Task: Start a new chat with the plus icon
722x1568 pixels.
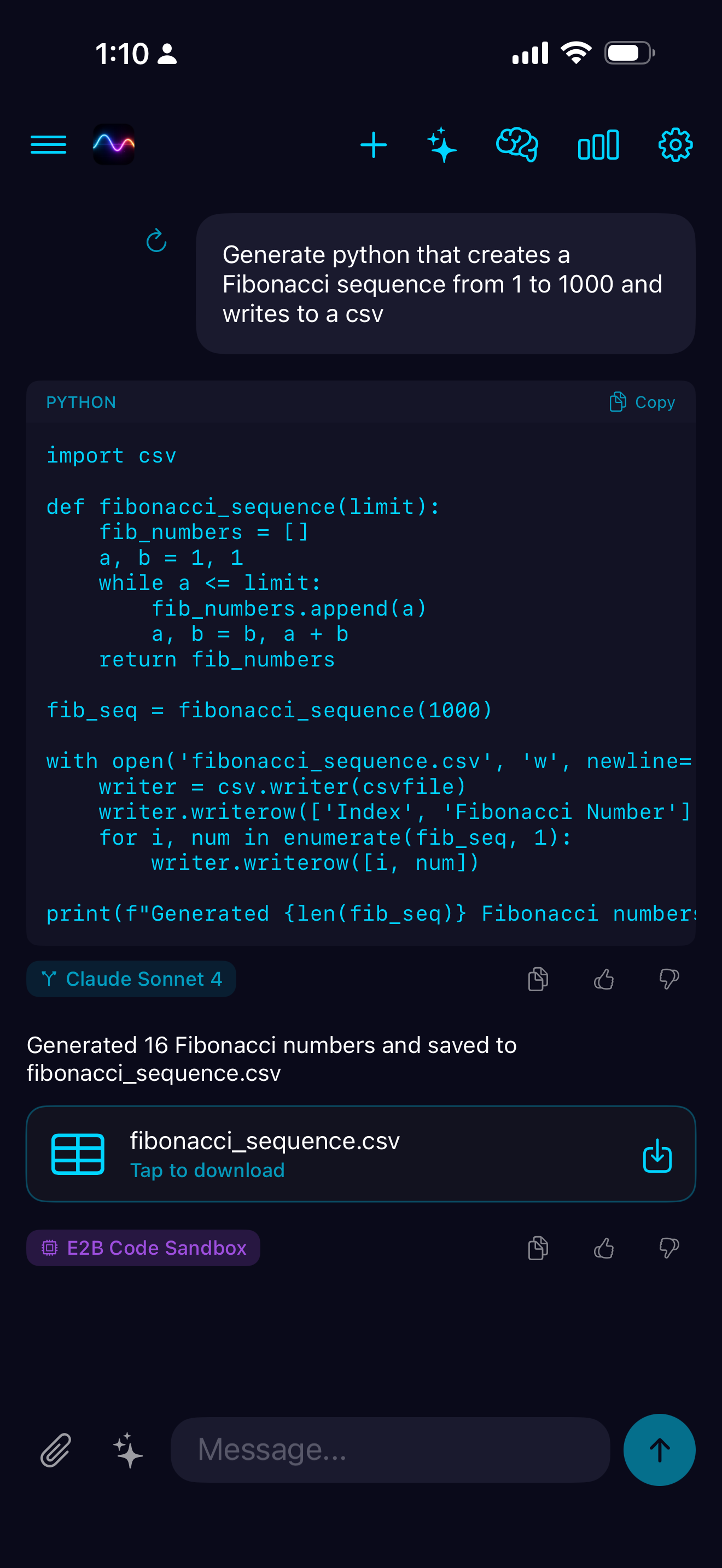Action: (x=374, y=144)
